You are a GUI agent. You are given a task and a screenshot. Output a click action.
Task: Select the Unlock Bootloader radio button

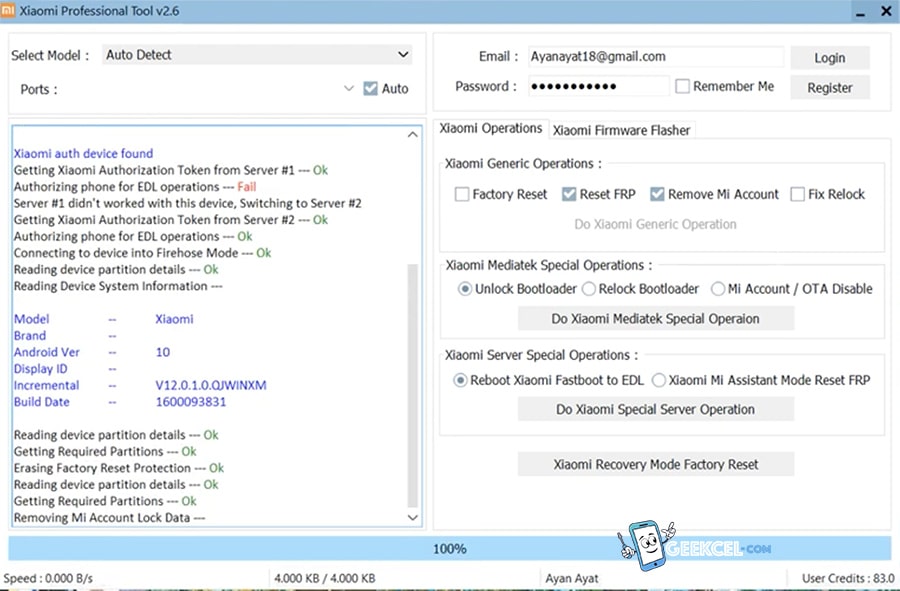pos(464,289)
